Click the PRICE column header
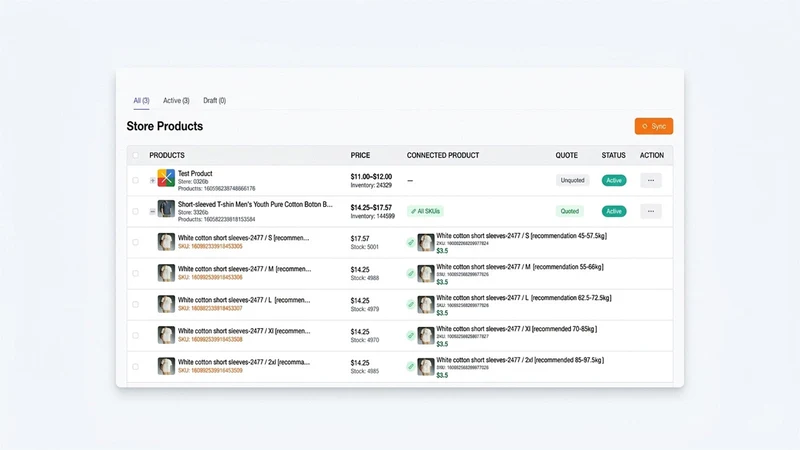 (x=360, y=155)
